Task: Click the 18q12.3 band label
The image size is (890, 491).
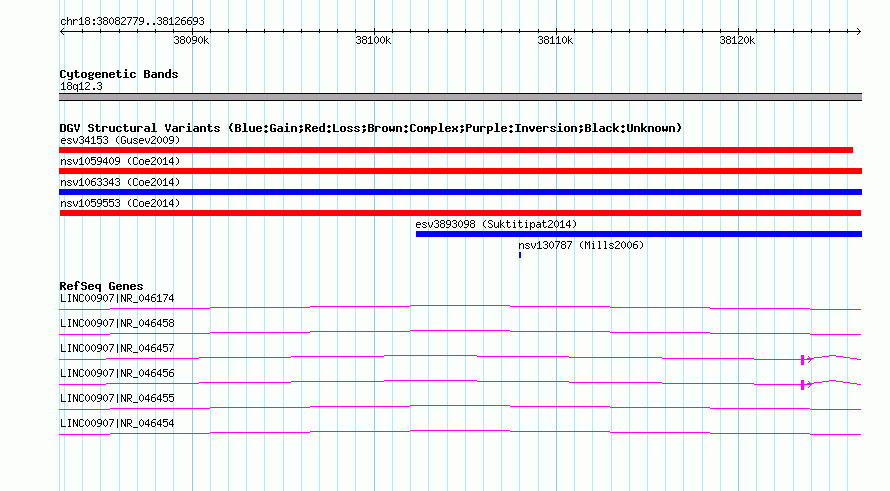Action: tap(81, 86)
